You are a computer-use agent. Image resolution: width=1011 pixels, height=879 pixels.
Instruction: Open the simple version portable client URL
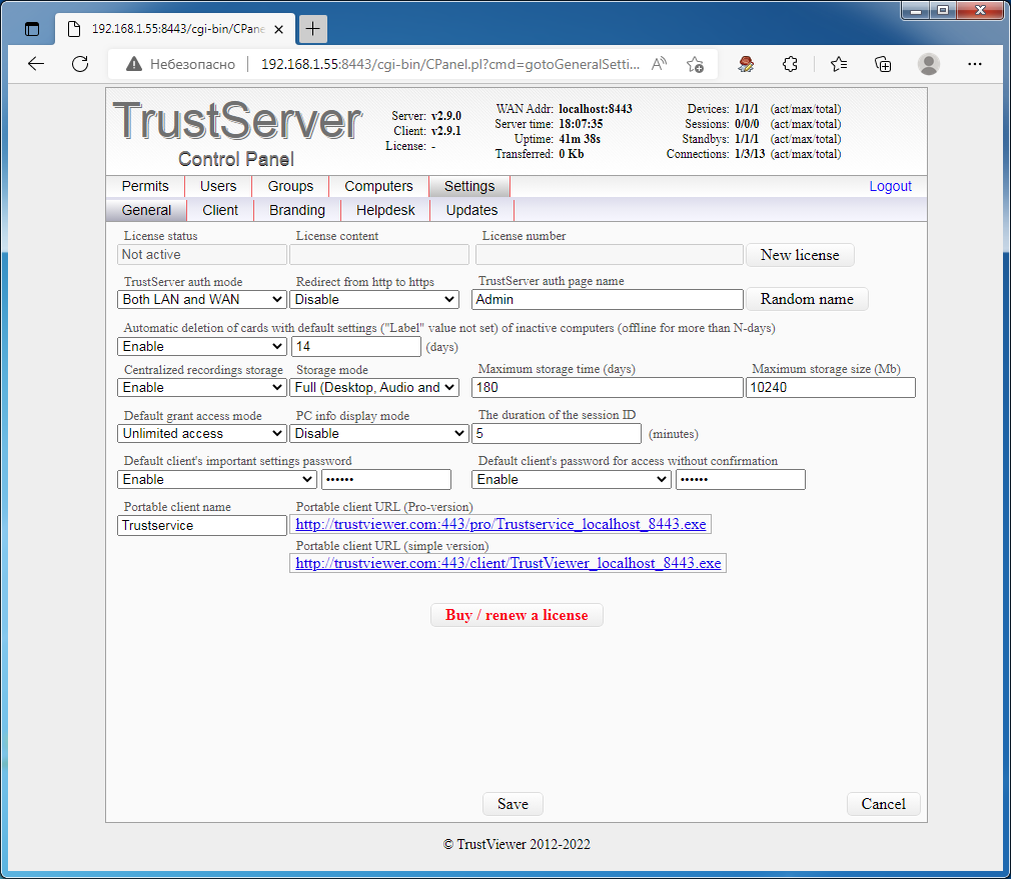[x=508, y=563]
